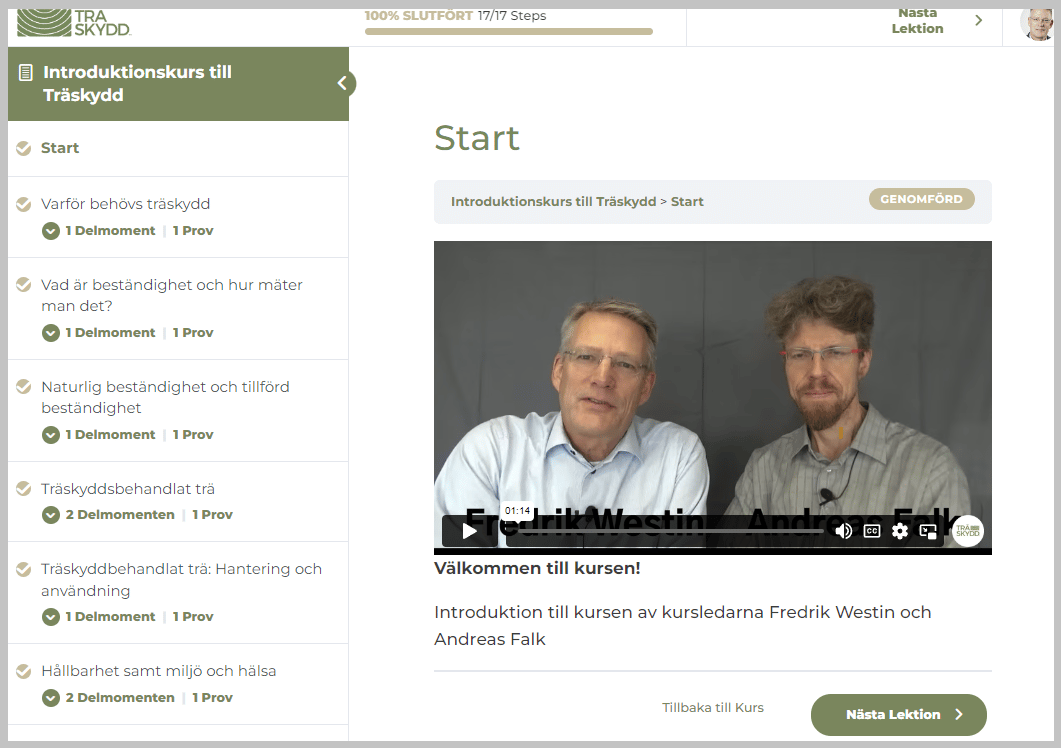
Task: Open video settings gear
Action: tap(900, 531)
